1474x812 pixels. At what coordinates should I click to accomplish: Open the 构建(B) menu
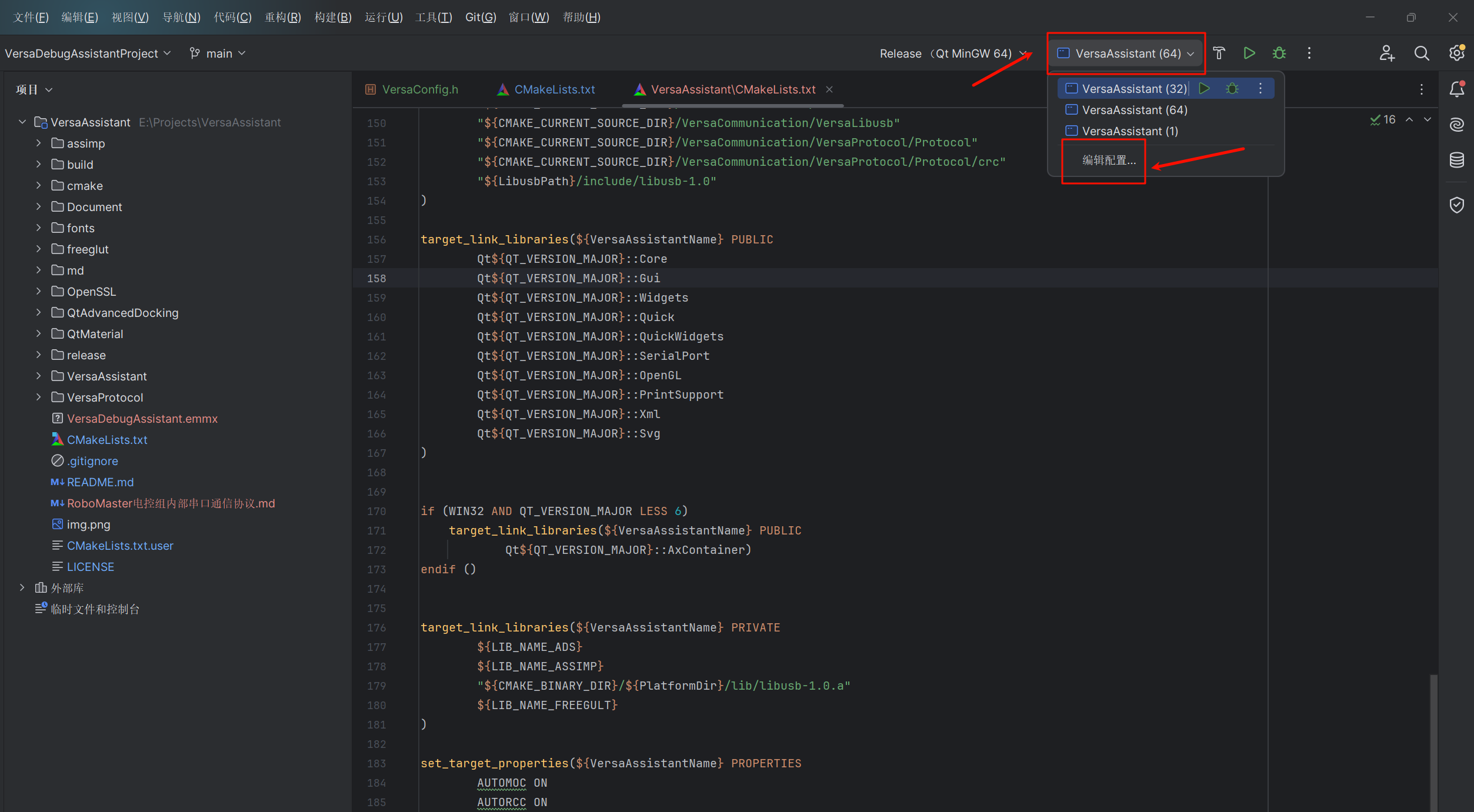click(x=333, y=17)
